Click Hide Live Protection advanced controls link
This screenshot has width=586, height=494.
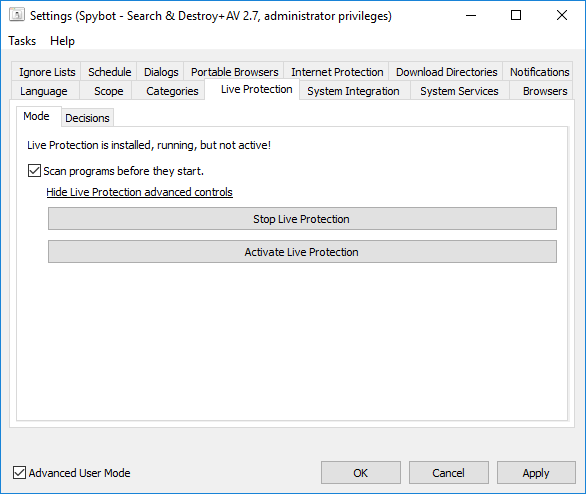[x=139, y=192]
